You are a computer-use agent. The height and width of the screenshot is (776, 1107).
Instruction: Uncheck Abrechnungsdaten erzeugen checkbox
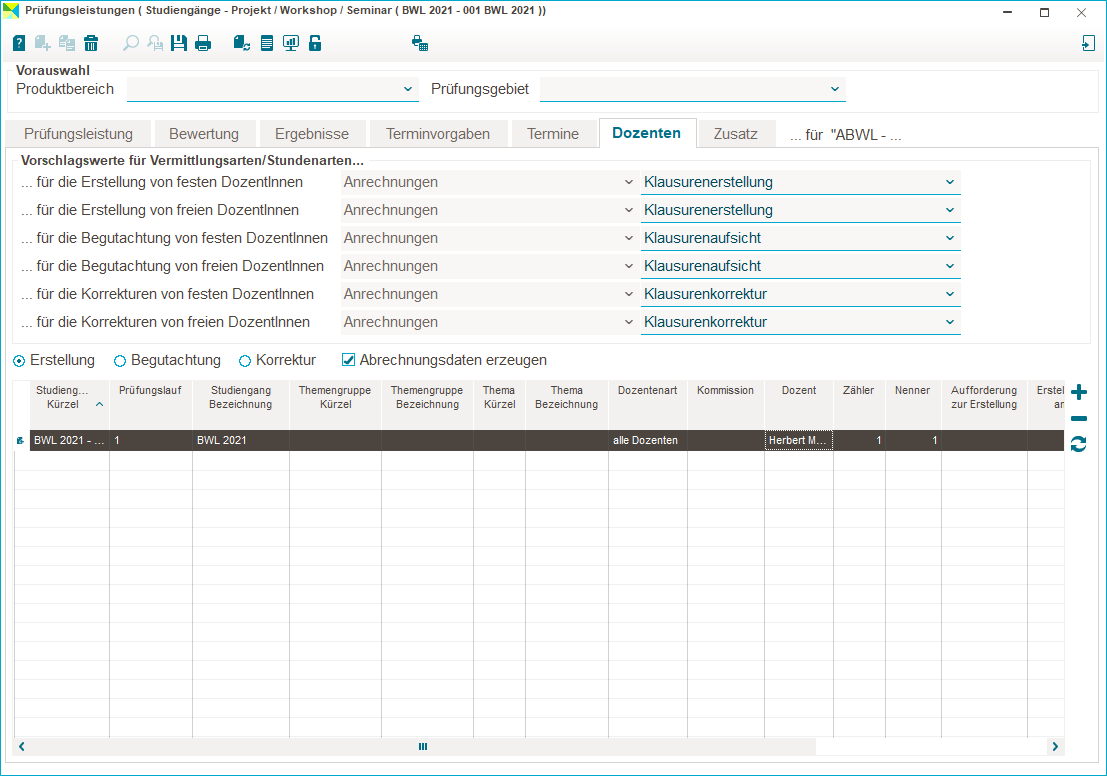[x=349, y=360]
